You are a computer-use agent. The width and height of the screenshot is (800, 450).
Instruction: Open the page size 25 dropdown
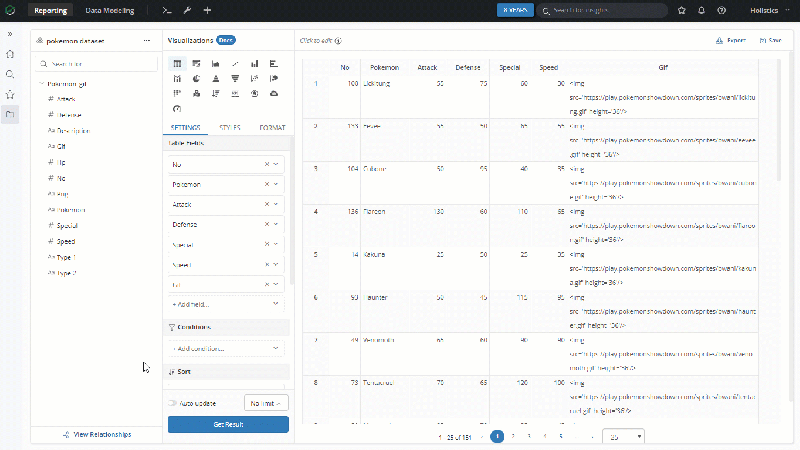click(x=623, y=437)
